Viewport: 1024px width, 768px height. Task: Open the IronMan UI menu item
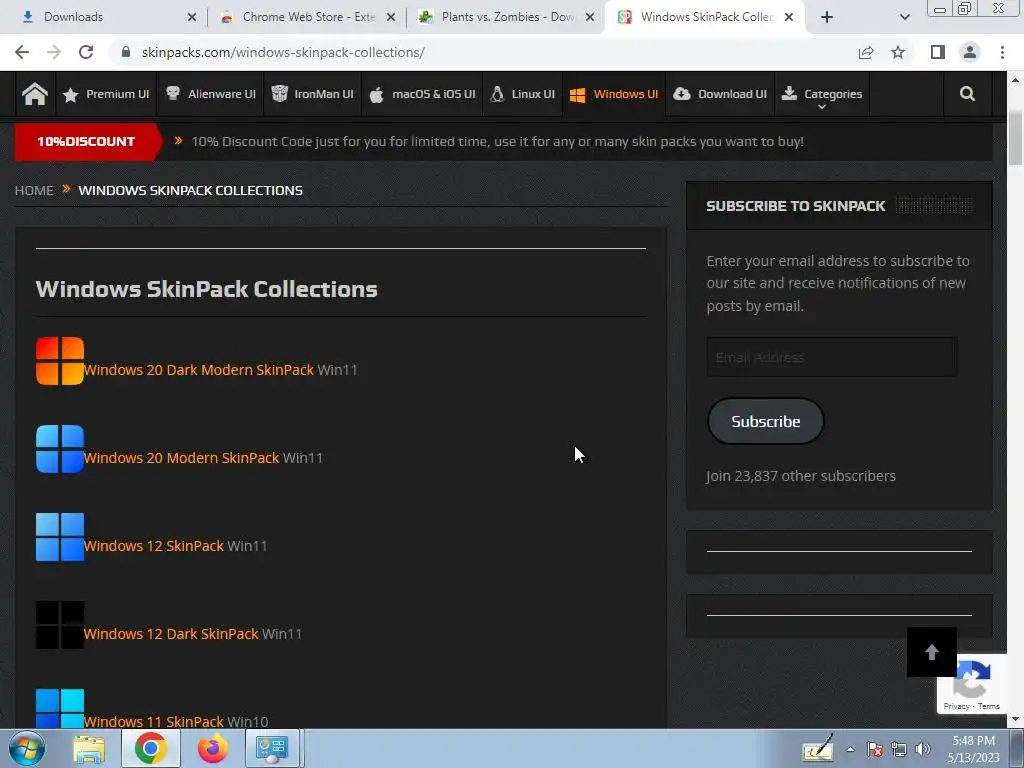312,95
